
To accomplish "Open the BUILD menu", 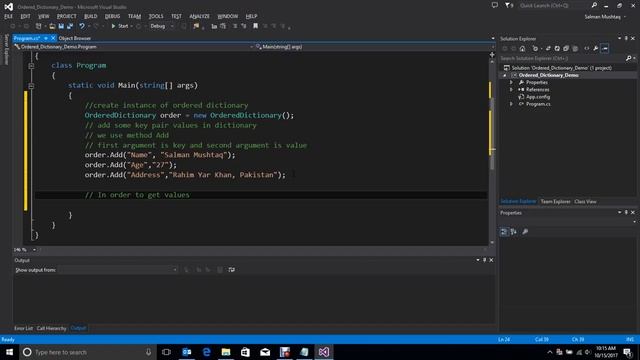I will (91, 16).
